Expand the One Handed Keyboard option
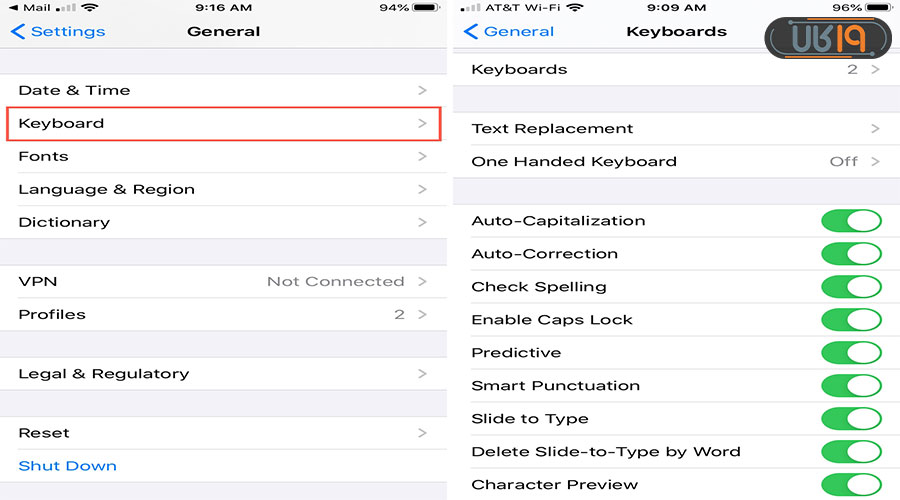 pyautogui.click(x=675, y=162)
